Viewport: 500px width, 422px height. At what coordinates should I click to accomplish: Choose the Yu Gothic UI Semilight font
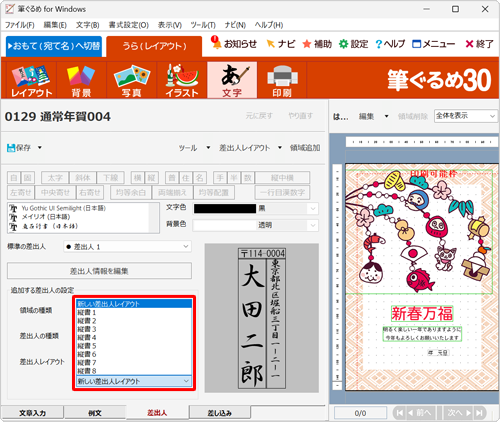pos(63,208)
